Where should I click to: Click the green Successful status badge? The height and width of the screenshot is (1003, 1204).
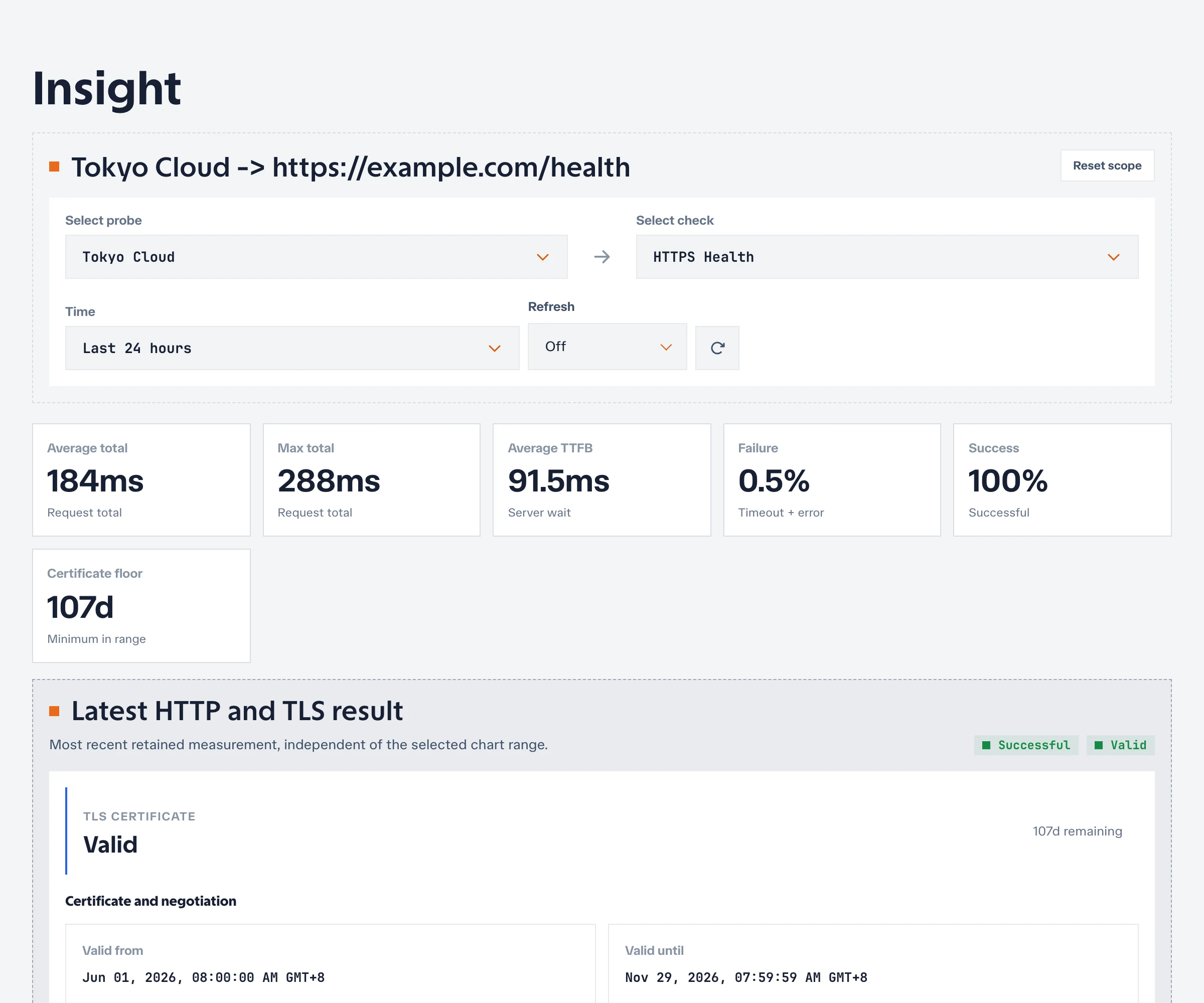pyautogui.click(x=1026, y=745)
